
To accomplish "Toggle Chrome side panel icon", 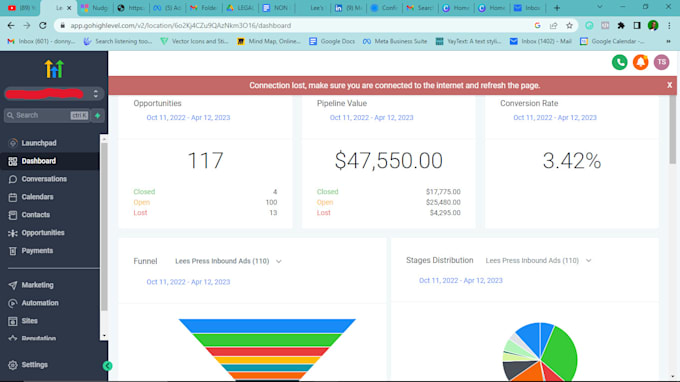I will pos(637,26).
